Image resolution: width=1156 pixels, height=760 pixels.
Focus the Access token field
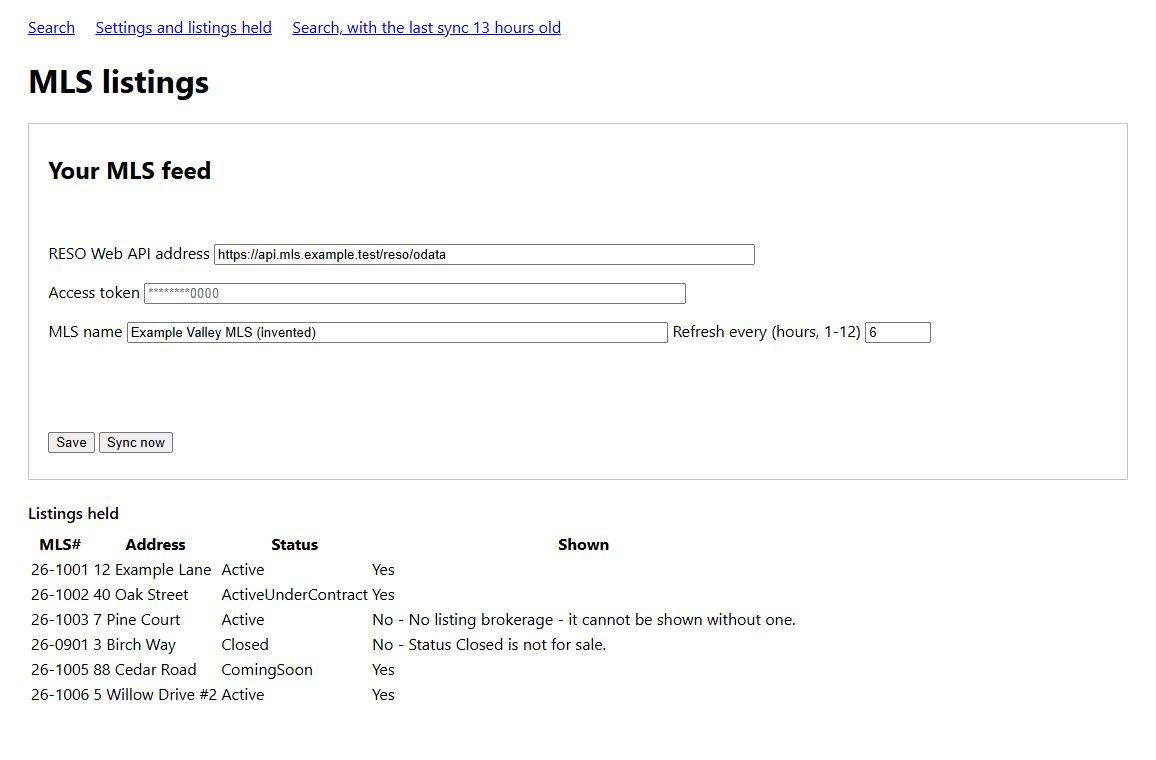pyautogui.click(x=415, y=293)
